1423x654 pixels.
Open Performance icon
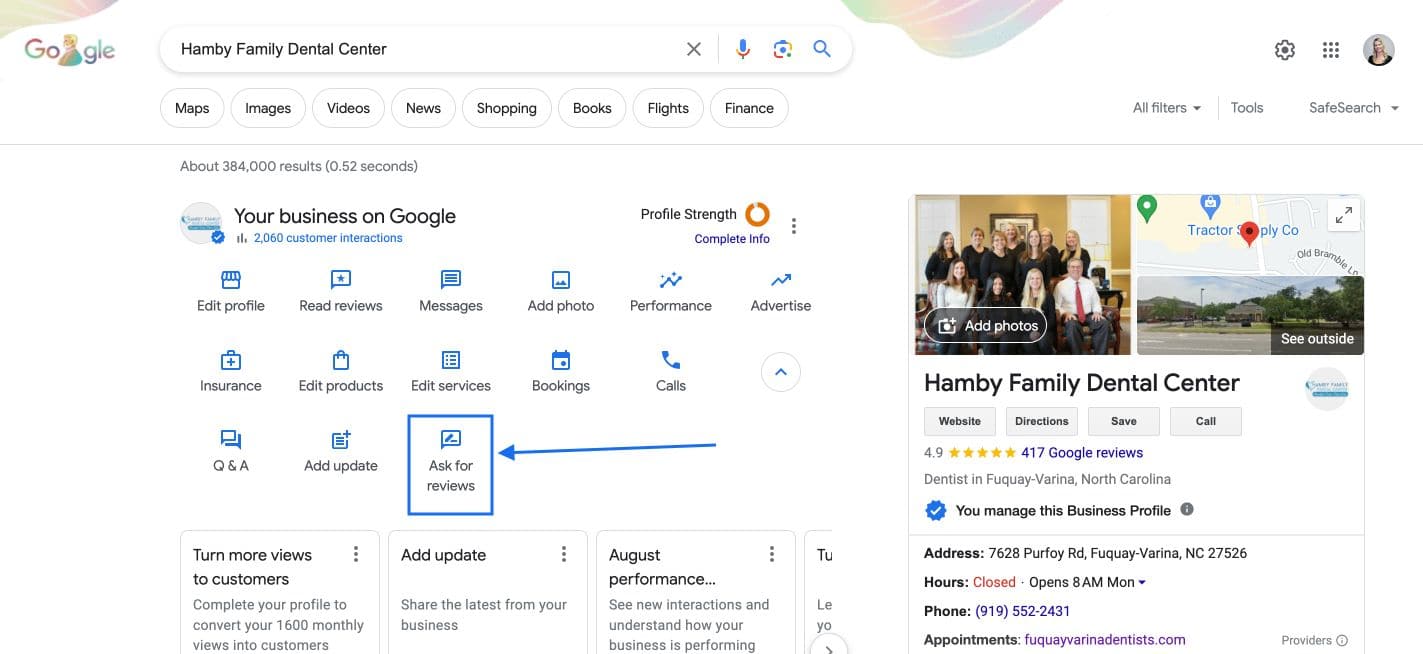click(x=671, y=280)
